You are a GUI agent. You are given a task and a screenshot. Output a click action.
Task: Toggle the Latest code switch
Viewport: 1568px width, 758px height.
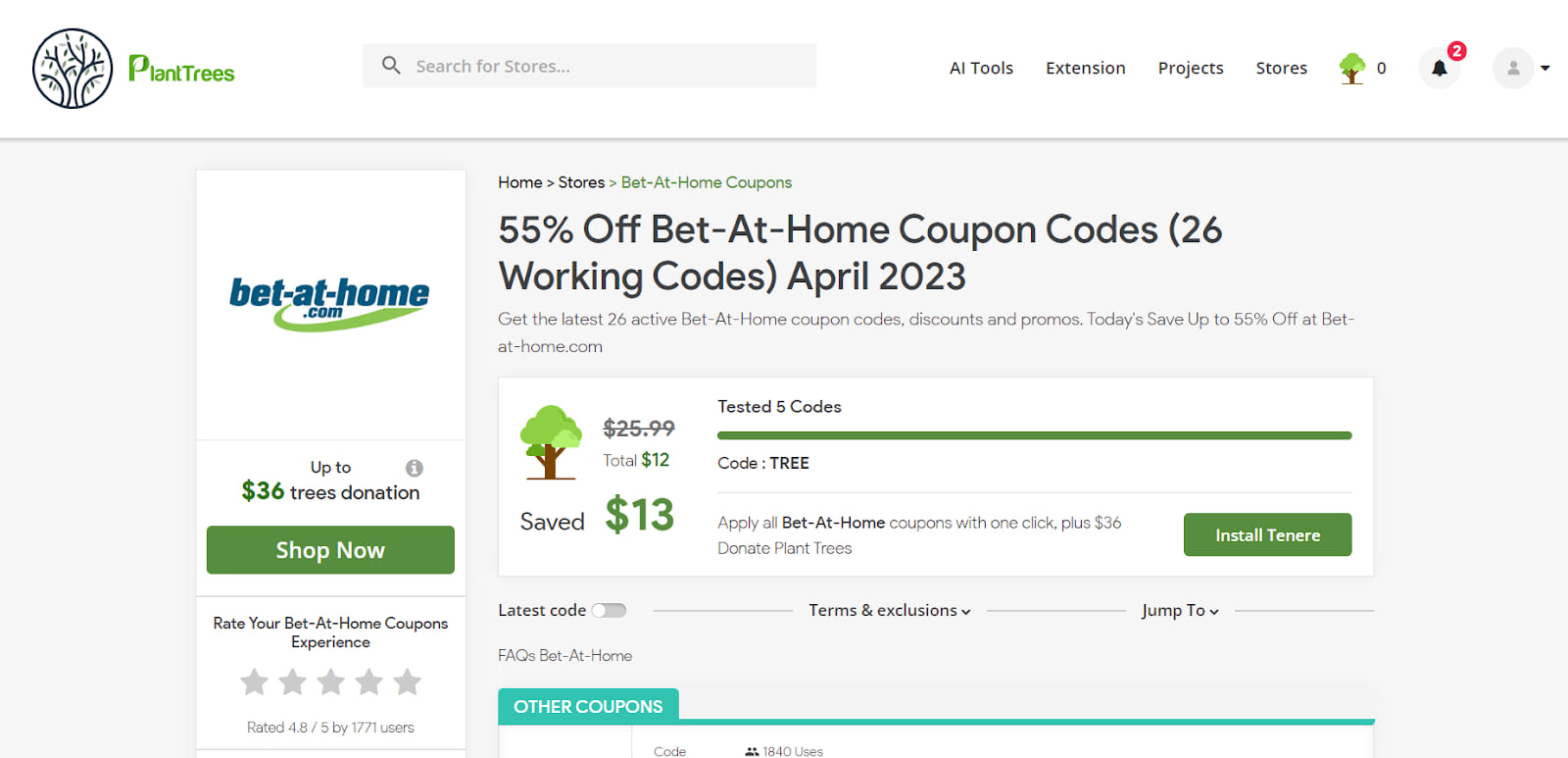(609, 610)
